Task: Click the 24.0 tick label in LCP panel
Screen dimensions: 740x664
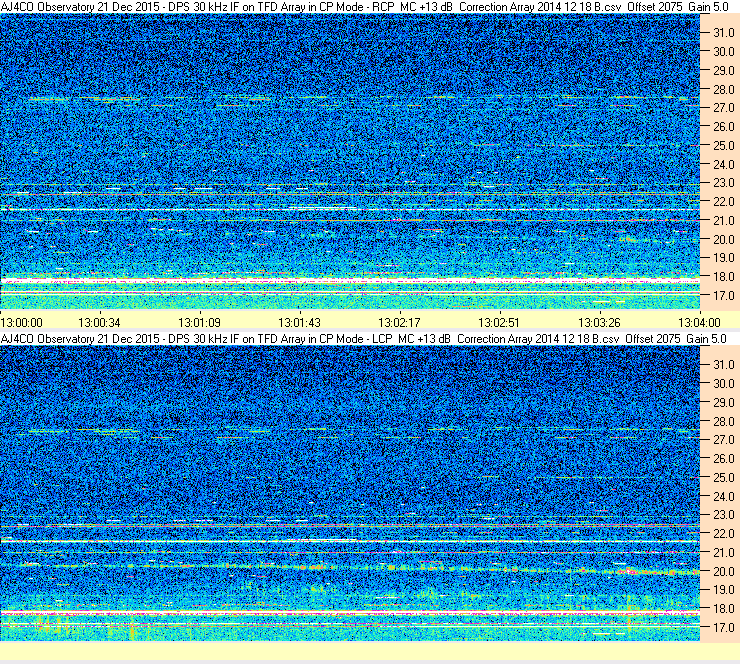Action: coord(723,496)
